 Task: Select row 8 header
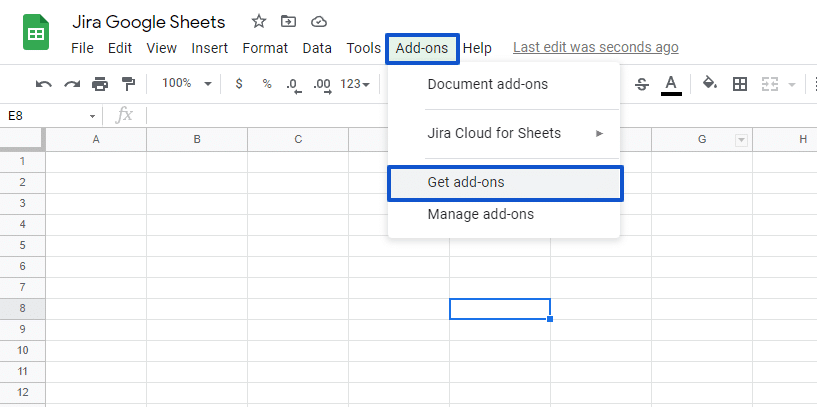[22, 309]
